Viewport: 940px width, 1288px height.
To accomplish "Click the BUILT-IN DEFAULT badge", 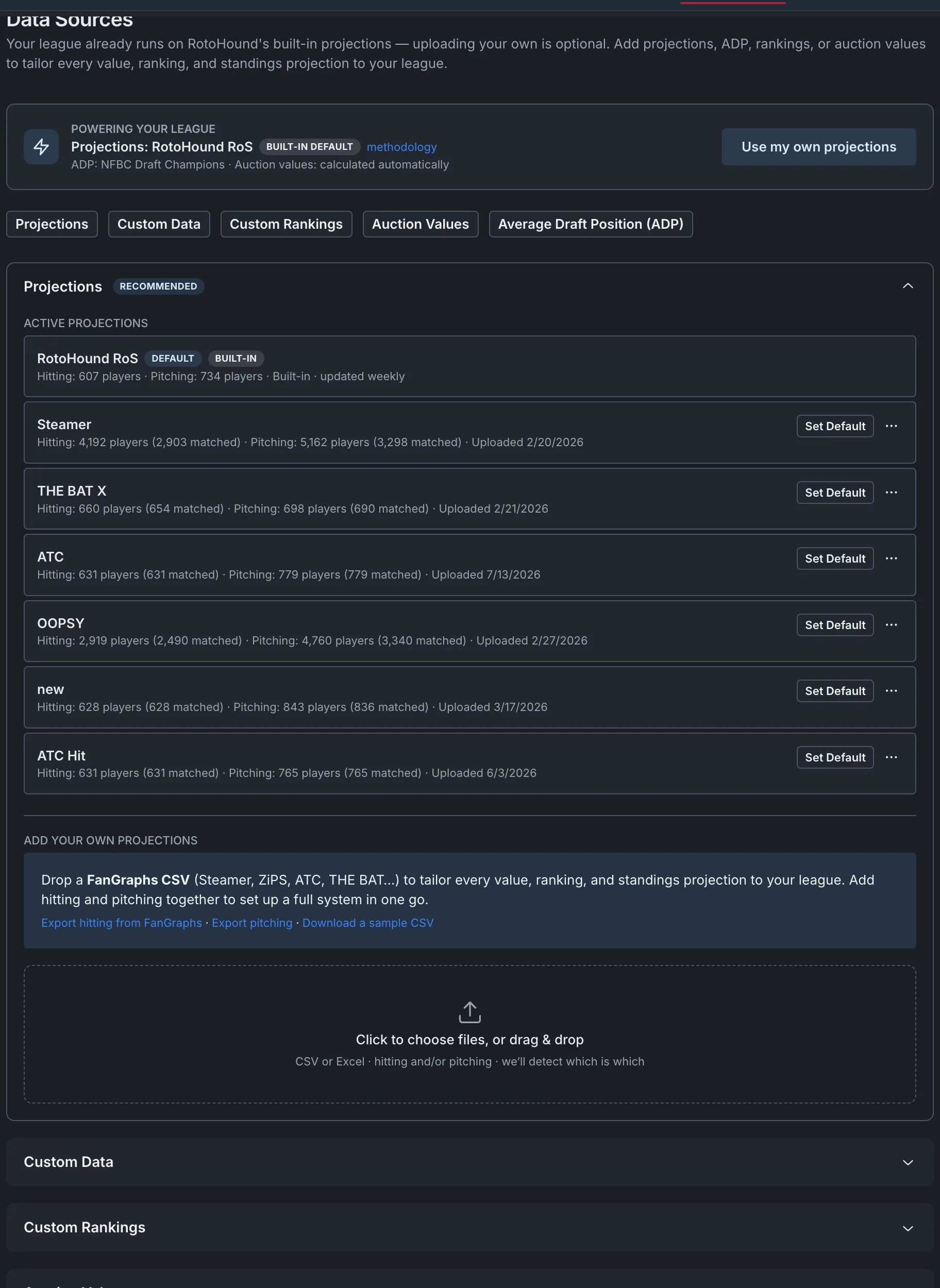I will (310, 147).
